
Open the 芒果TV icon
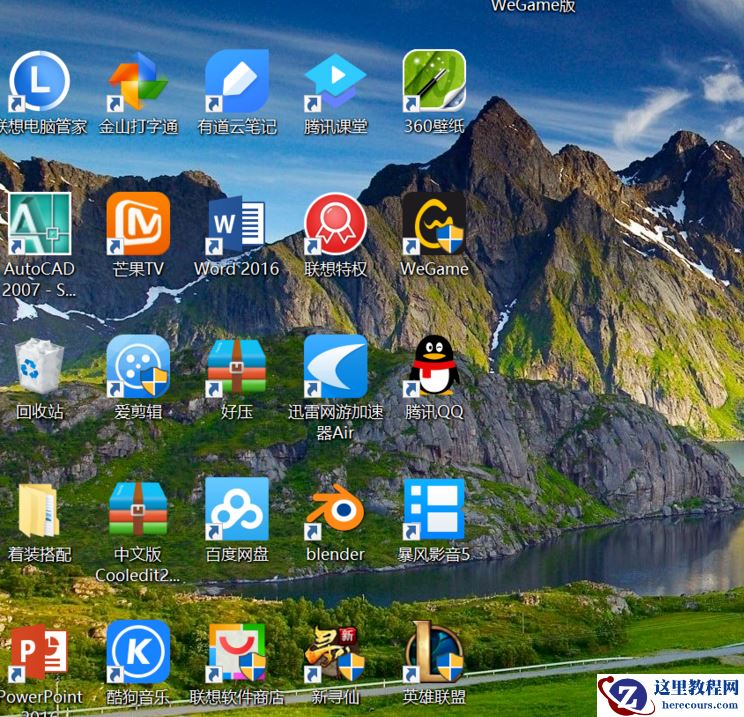point(138,224)
